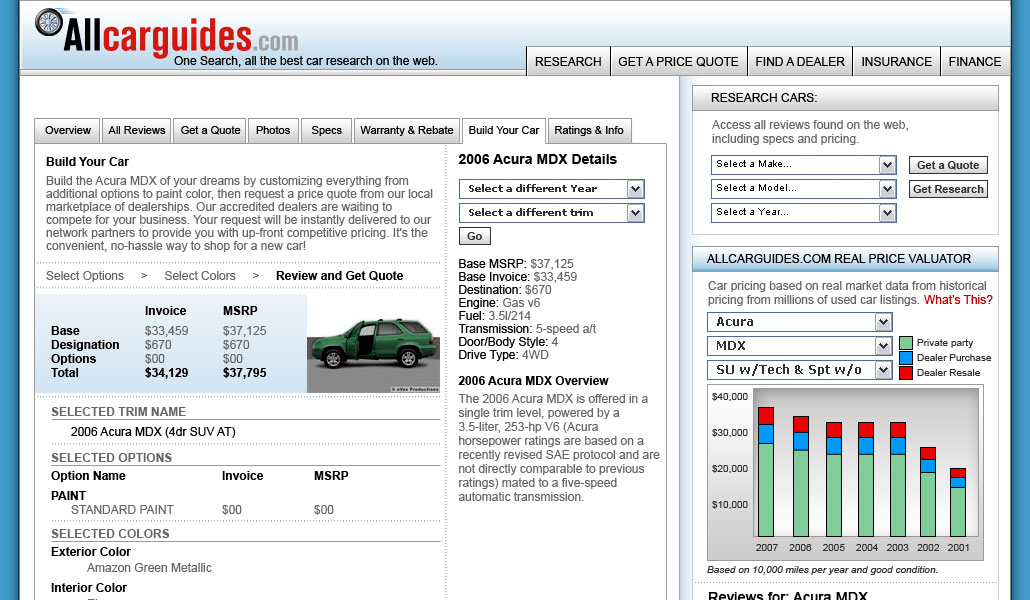This screenshot has width=1030, height=600.
Task: Click the Get a Quote sidebar button
Action: (x=947, y=165)
